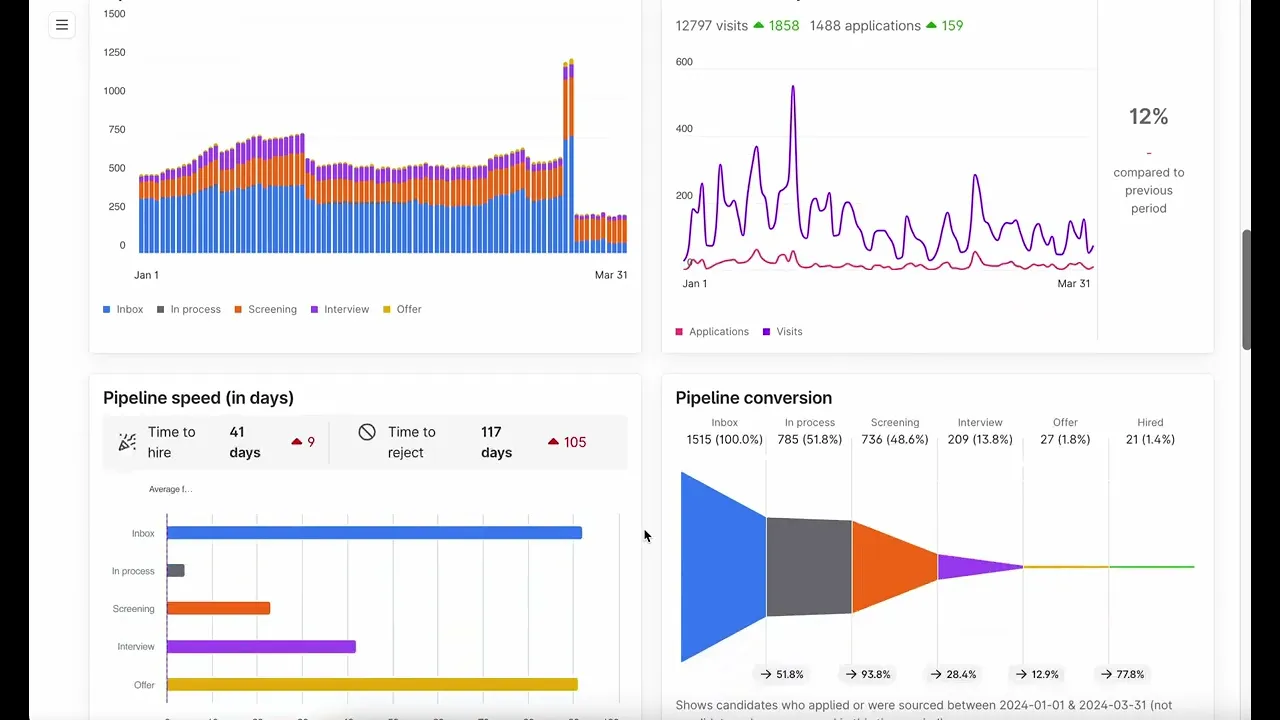
Task: Toggle In process legend entry
Action: pos(189,309)
